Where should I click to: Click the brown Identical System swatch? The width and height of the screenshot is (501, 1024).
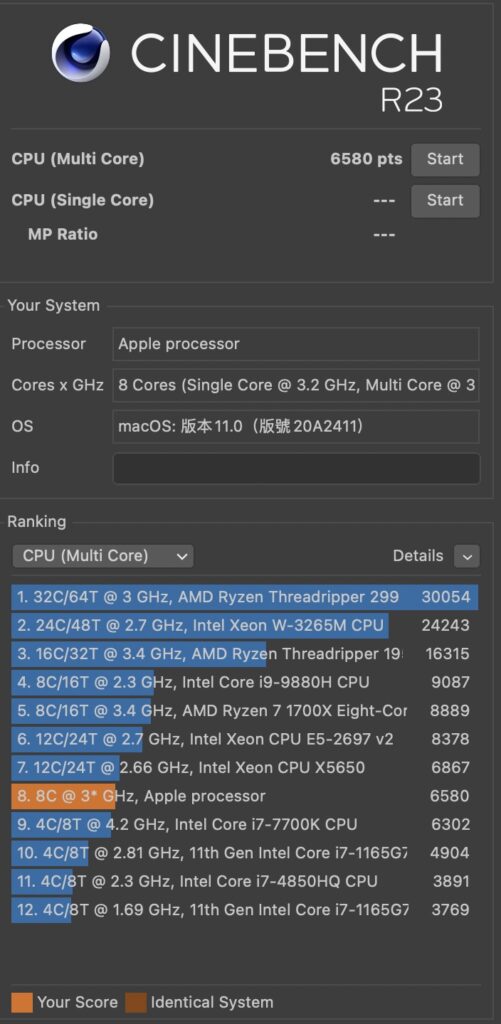pos(136,1002)
